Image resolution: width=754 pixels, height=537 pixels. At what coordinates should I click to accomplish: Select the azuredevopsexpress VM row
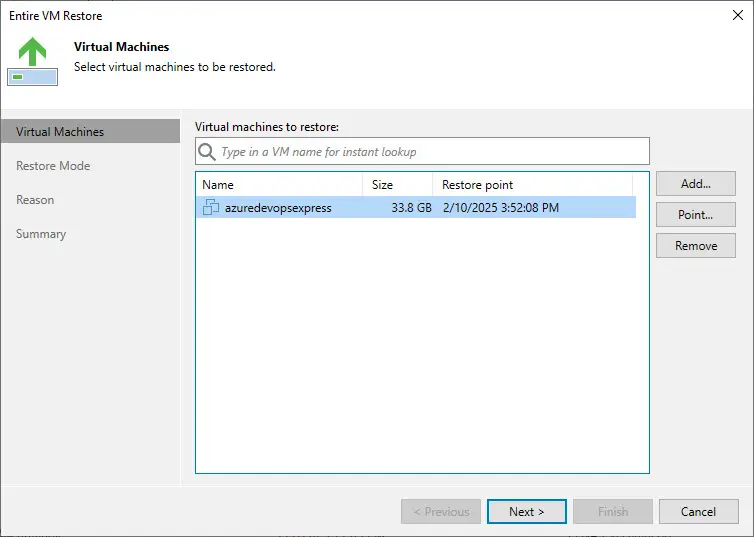pyautogui.click(x=278, y=208)
